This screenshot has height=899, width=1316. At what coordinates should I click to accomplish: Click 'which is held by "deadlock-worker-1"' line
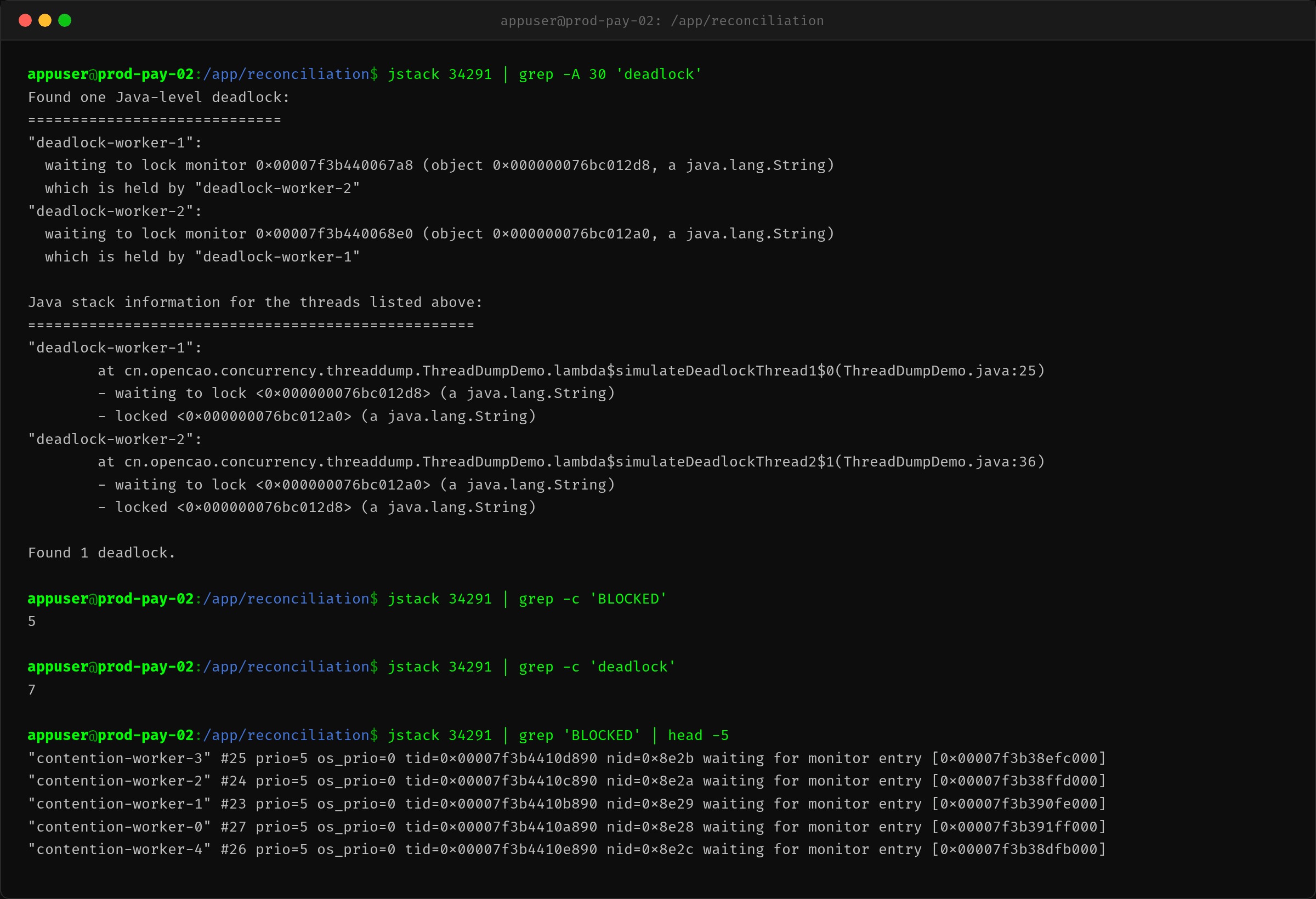click(x=202, y=257)
